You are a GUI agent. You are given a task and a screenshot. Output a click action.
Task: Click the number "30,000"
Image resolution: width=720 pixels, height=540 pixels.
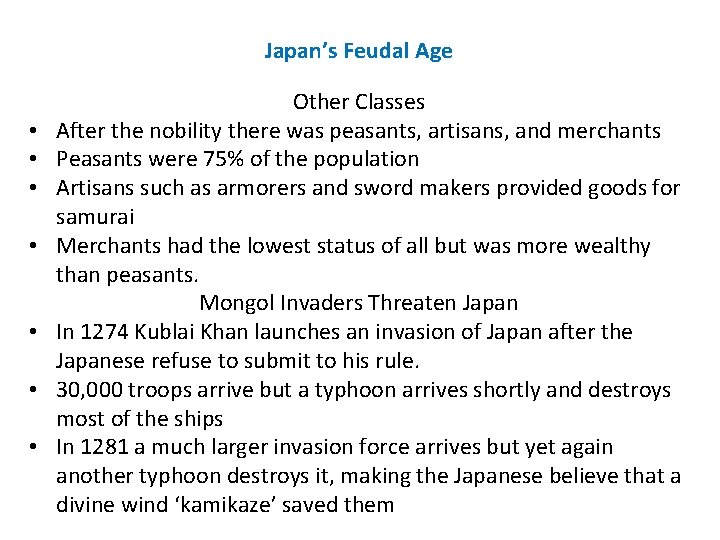[90, 390]
